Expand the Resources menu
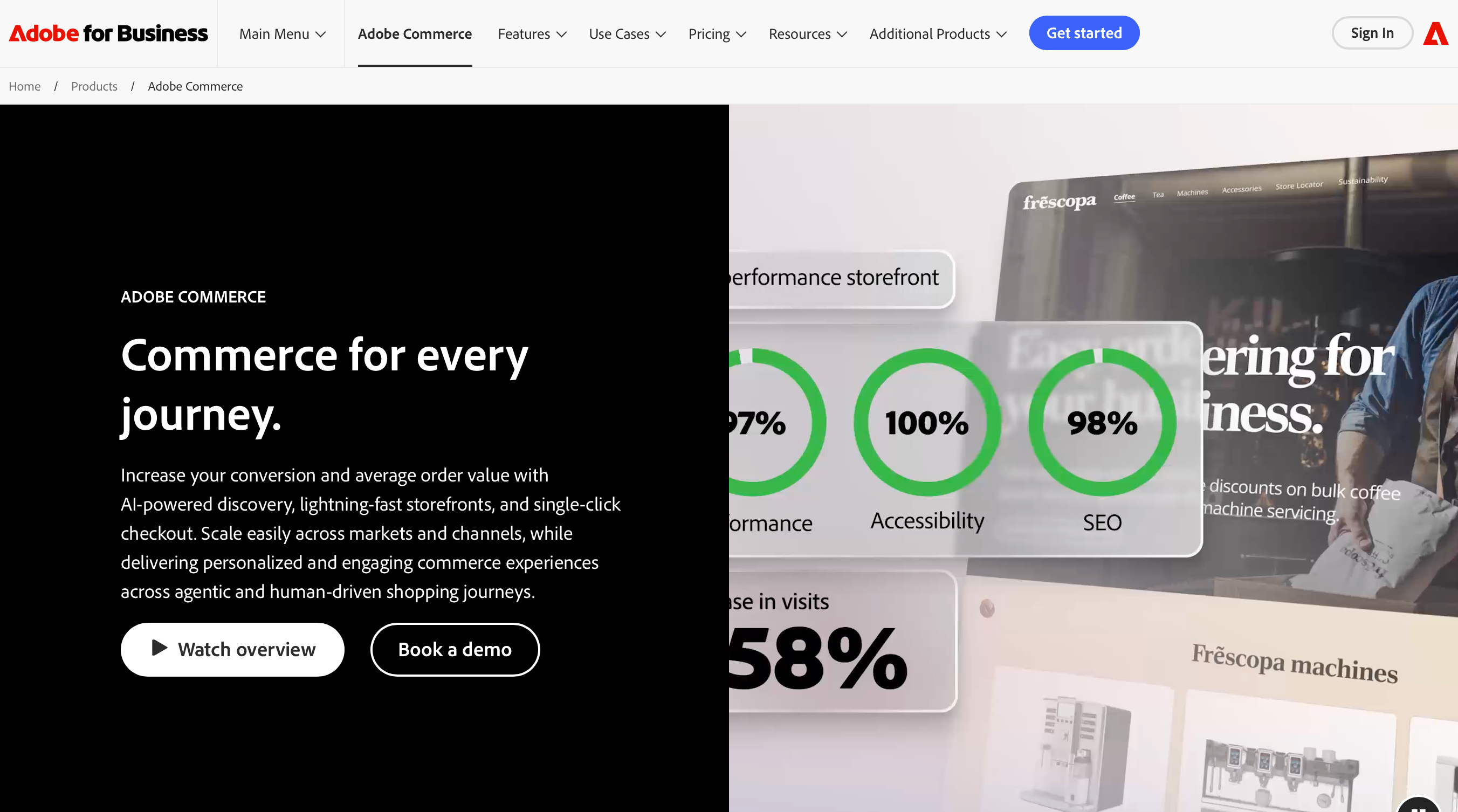The image size is (1458, 812). coord(808,34)
